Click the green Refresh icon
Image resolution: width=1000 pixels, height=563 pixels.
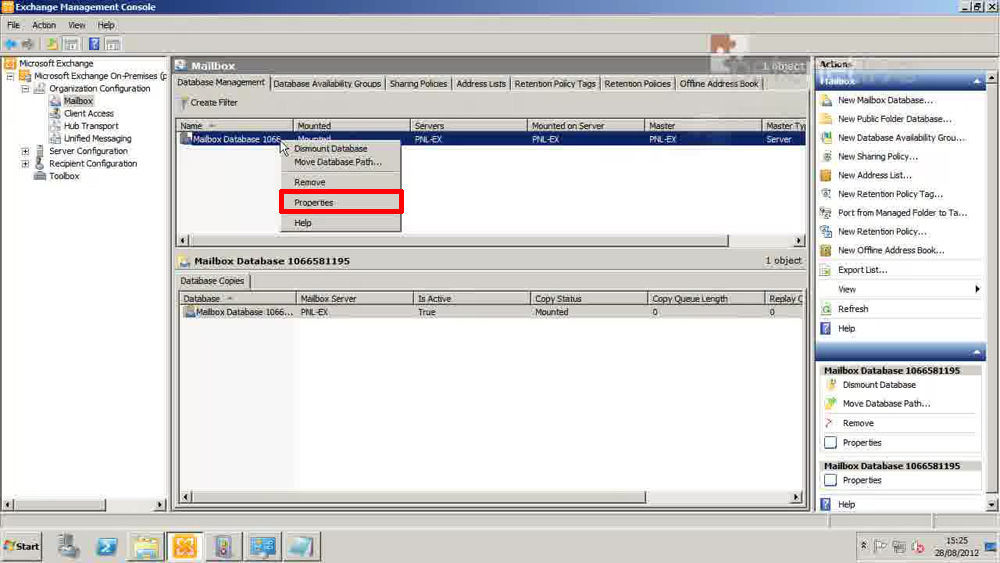[826, 309]
